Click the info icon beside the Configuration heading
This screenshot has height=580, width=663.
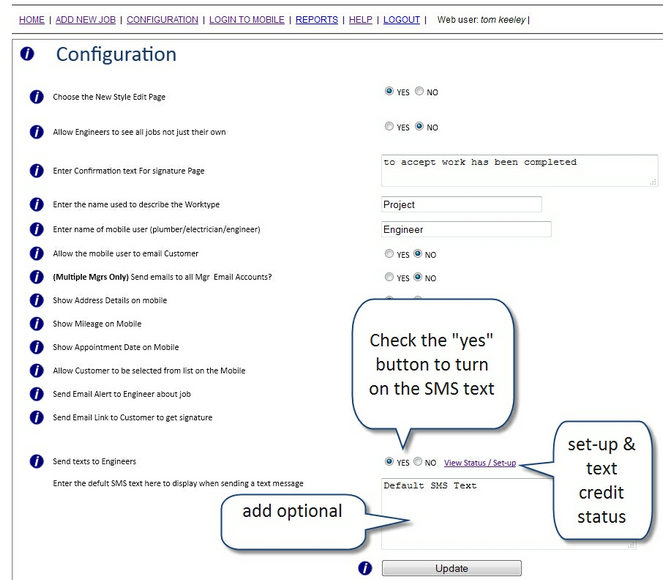click(27, 54)
